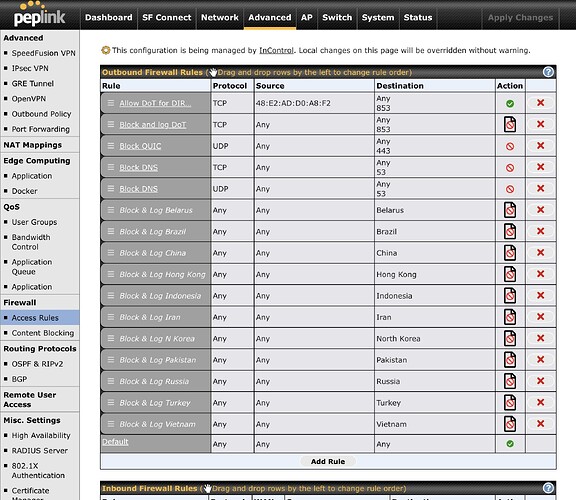Open the Block and log DoT rule
The height and width of the screenshot is (500, 576).
click(152, 125)
